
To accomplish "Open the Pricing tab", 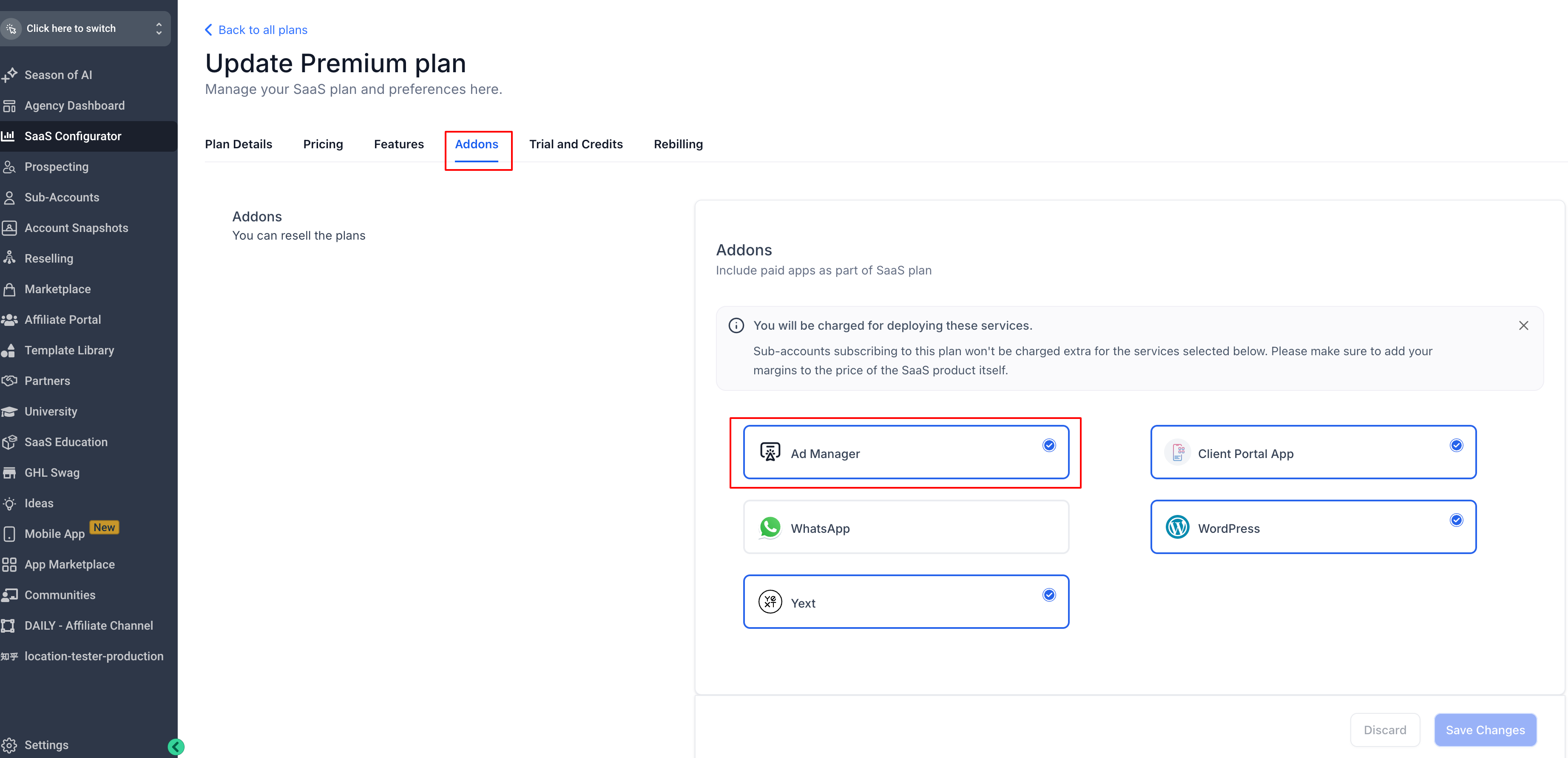I will 323,144.
